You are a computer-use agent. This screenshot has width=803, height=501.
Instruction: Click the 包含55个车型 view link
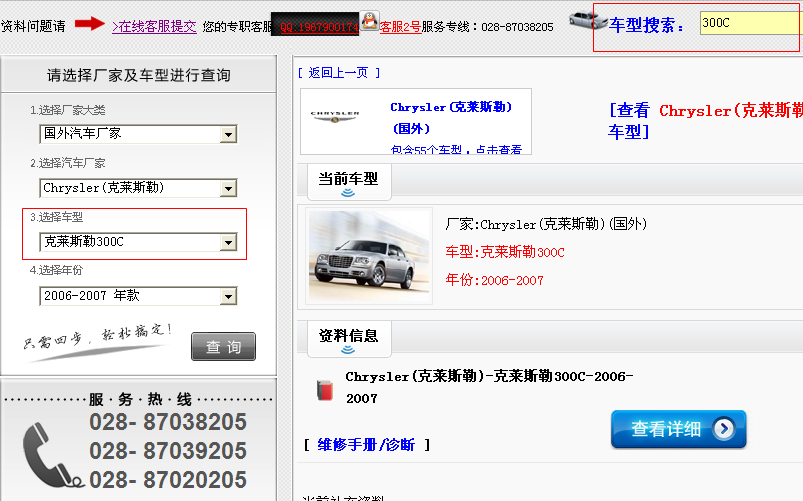pos(456,149)
